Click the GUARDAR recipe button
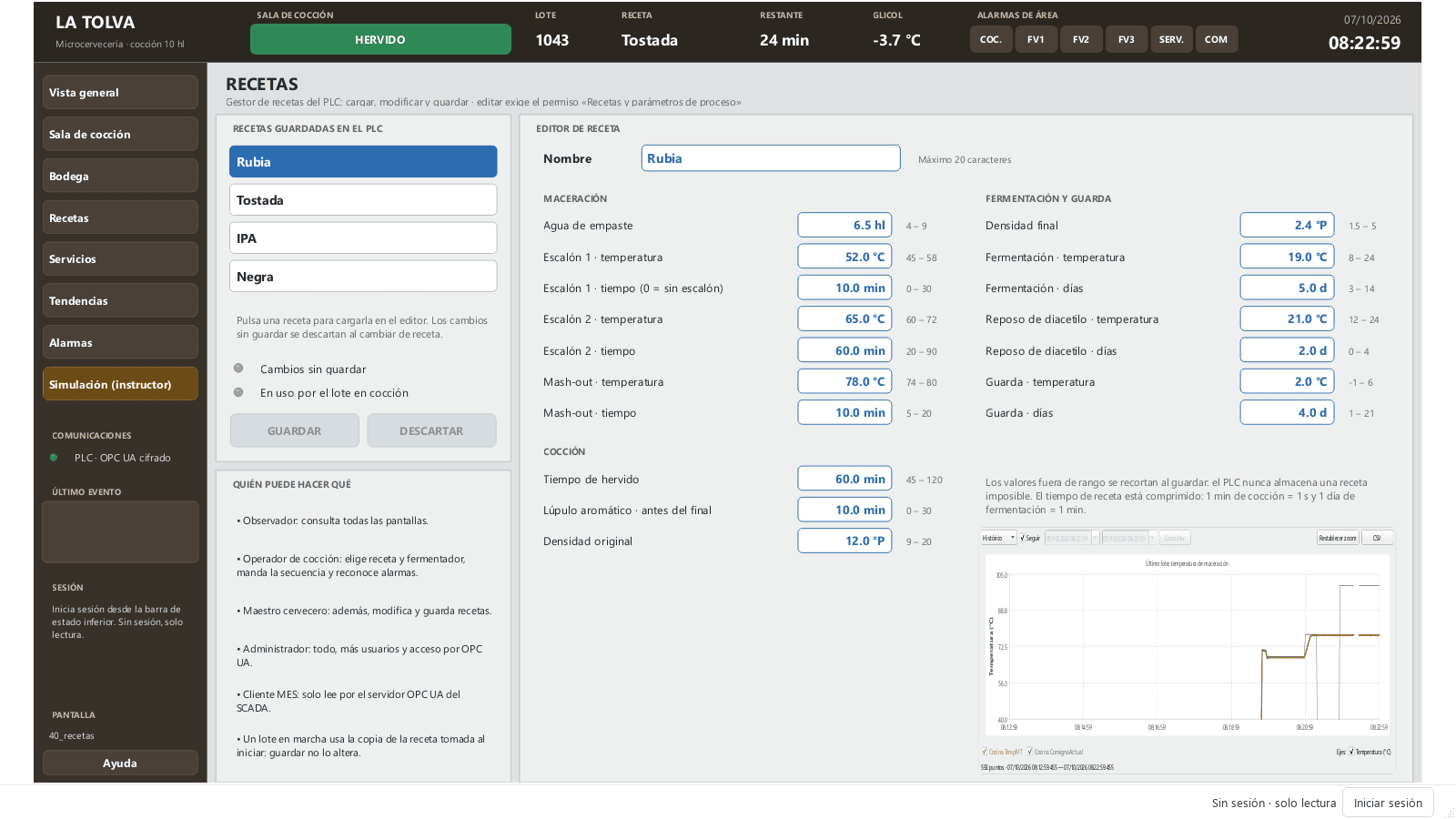Screen dimensions: 1456x819 click(x=295, y=430)
